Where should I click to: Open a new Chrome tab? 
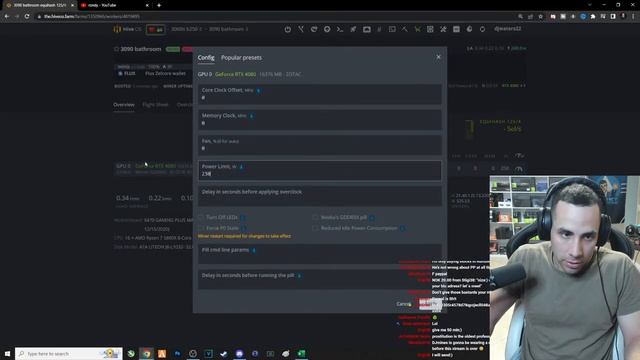click(159, 5)
